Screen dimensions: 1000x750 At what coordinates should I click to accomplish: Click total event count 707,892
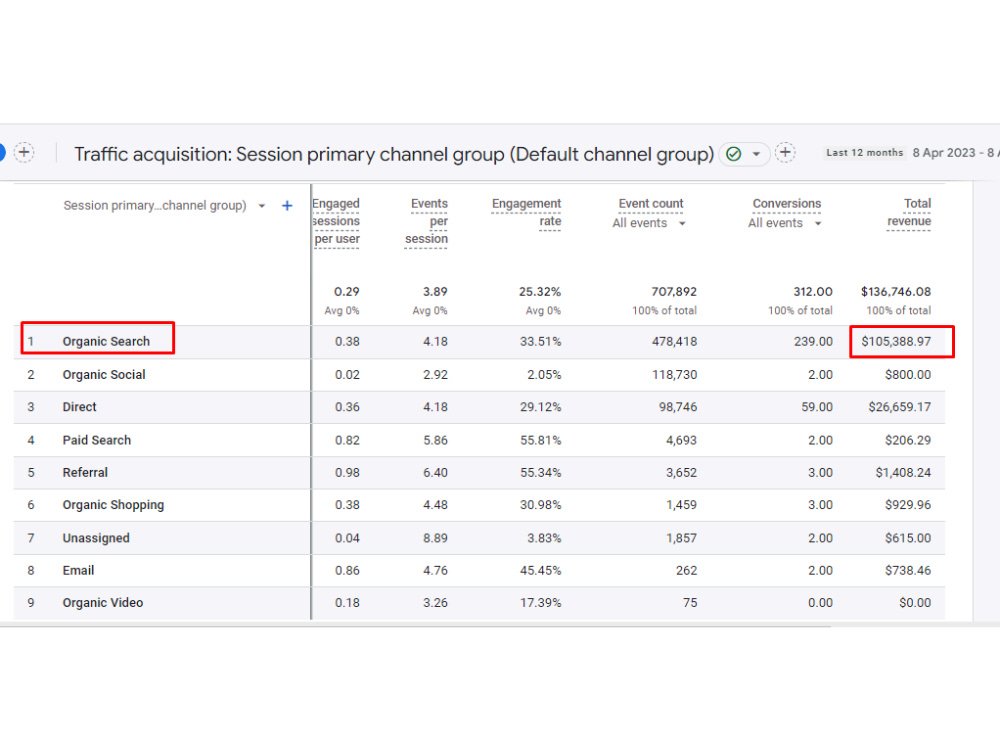(674, 291)
